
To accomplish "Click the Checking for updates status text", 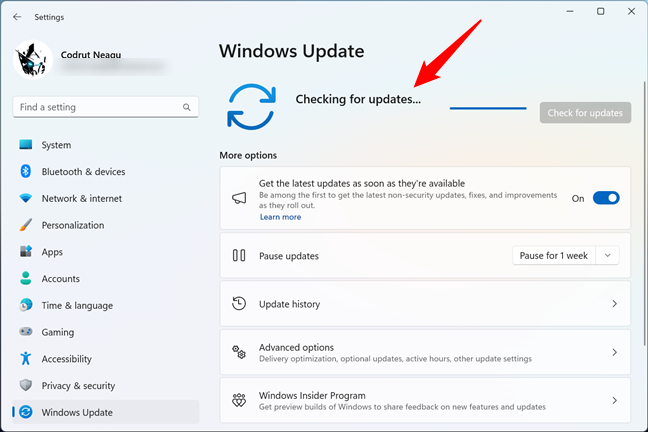I will pos(358,99).
